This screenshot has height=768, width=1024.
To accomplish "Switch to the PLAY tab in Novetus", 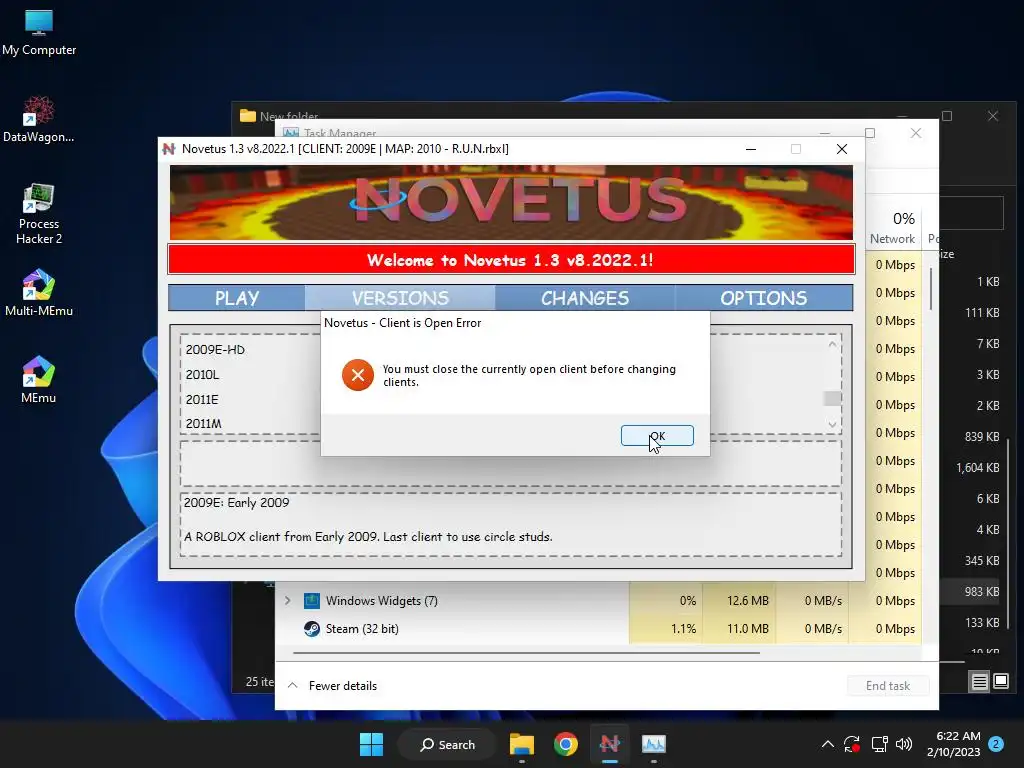I will pyautogui.click(x=236, y=298).
